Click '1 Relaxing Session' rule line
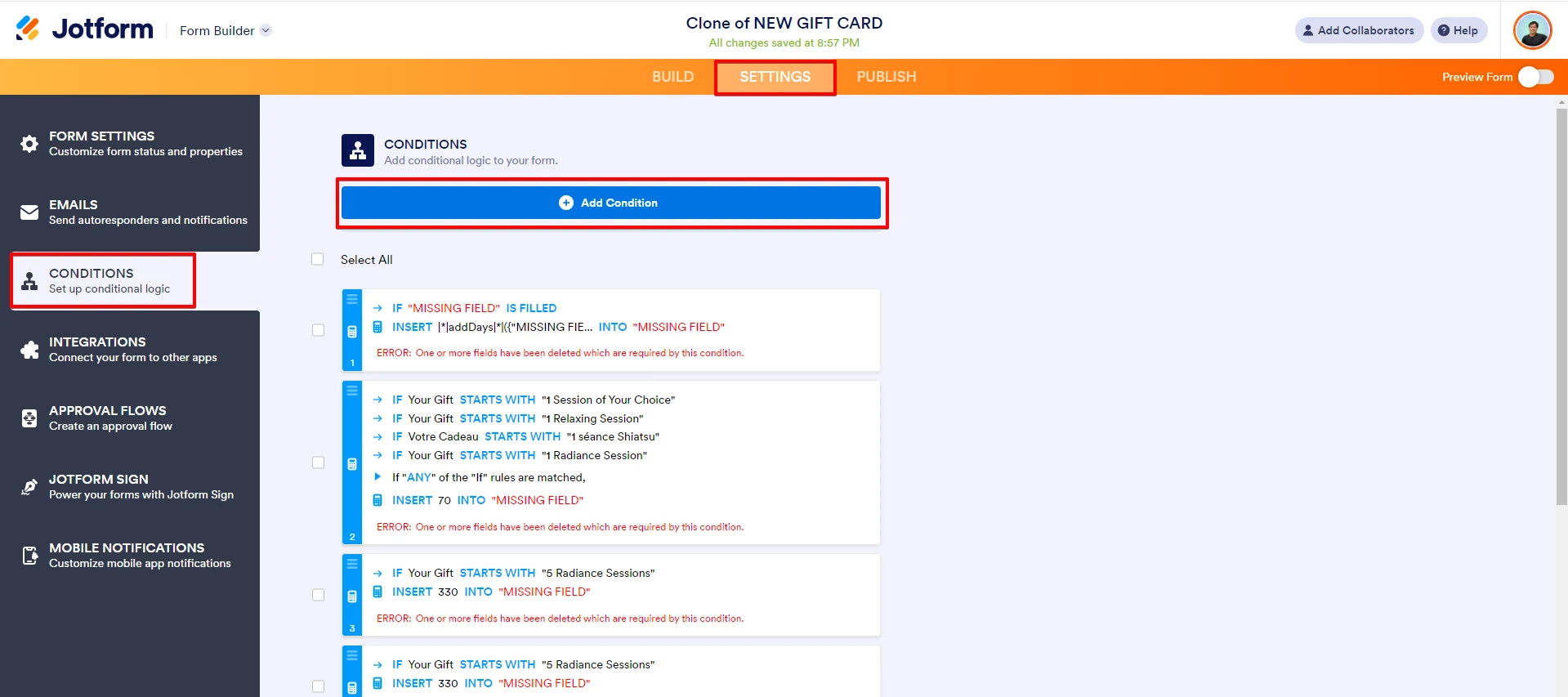Viewport: 1568px width, 697px height. point(508,418)
